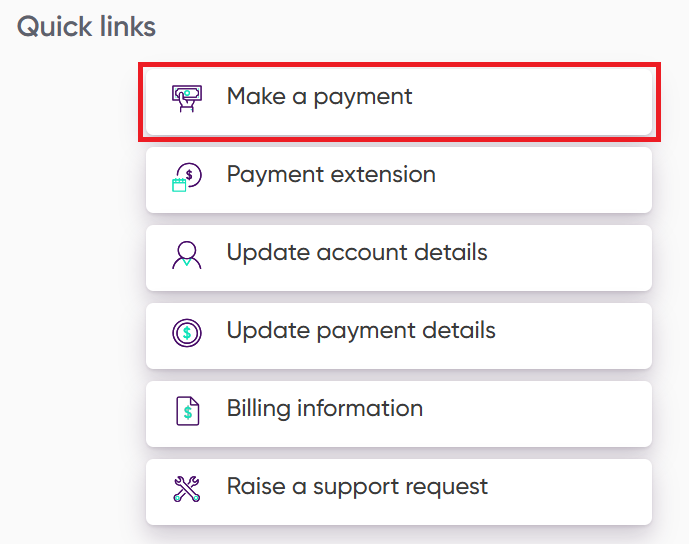Select the Update payment details text
Image resolution: width=689 pixels, height=544 pixels.
click(x=361, y=331)
